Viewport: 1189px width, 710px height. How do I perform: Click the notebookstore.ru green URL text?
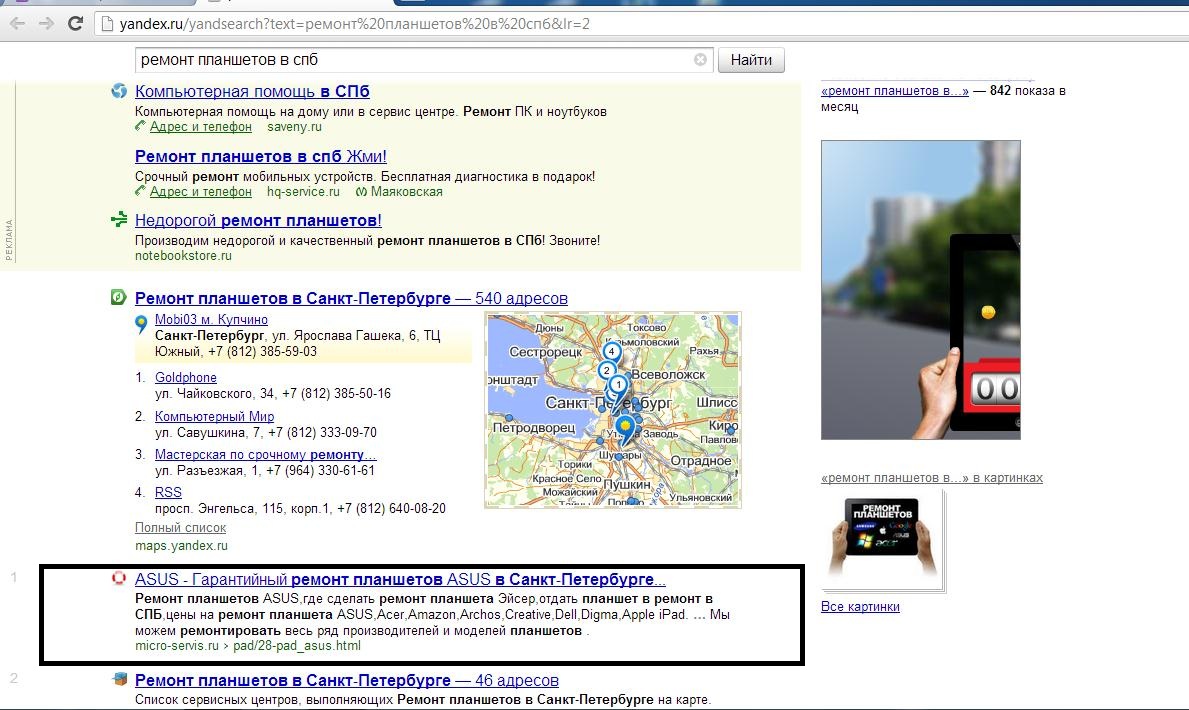(x=184, y=256)
